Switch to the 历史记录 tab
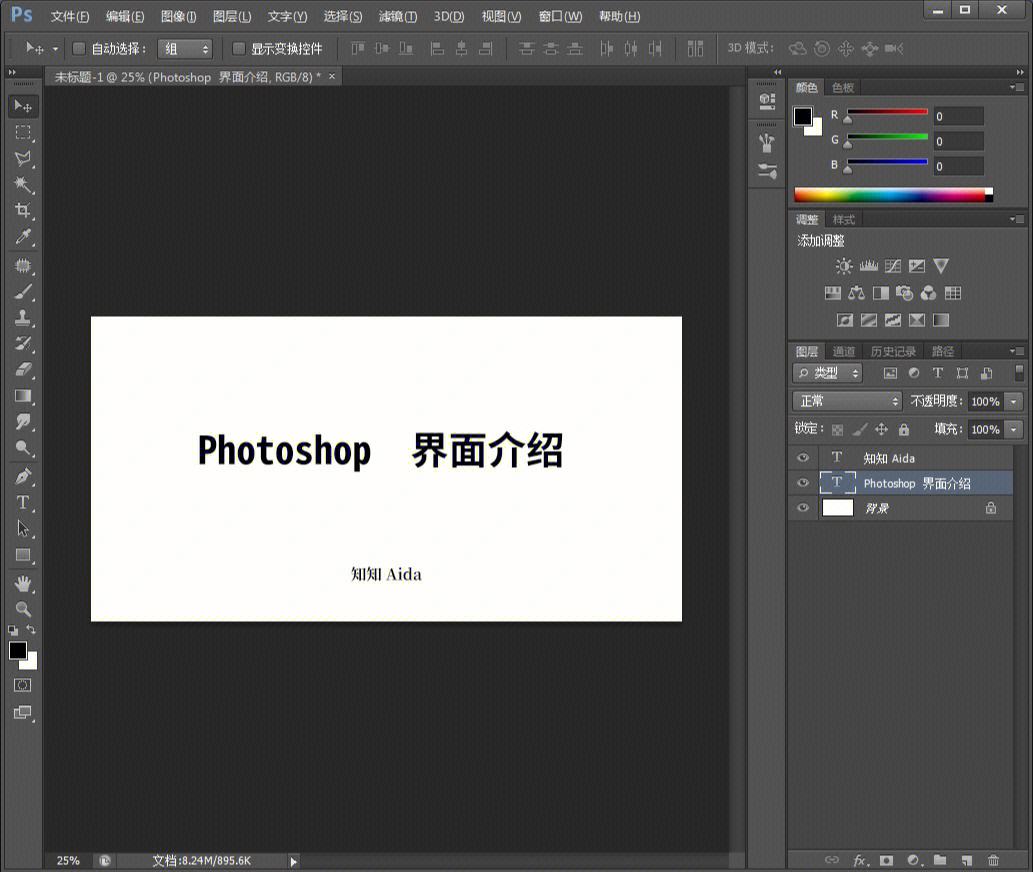 (x=893, y=352)
